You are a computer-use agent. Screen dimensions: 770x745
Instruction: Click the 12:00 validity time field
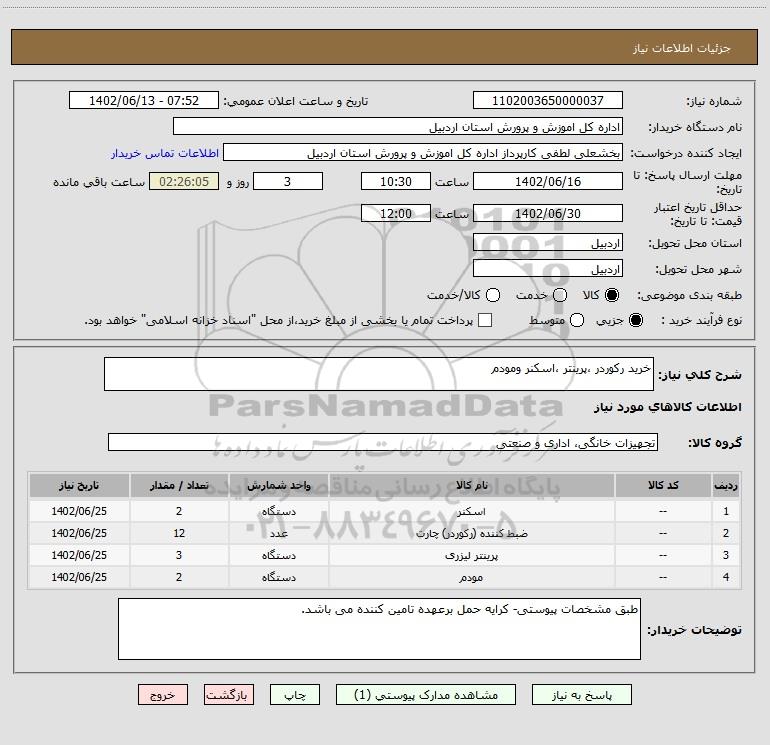[396, 213]
